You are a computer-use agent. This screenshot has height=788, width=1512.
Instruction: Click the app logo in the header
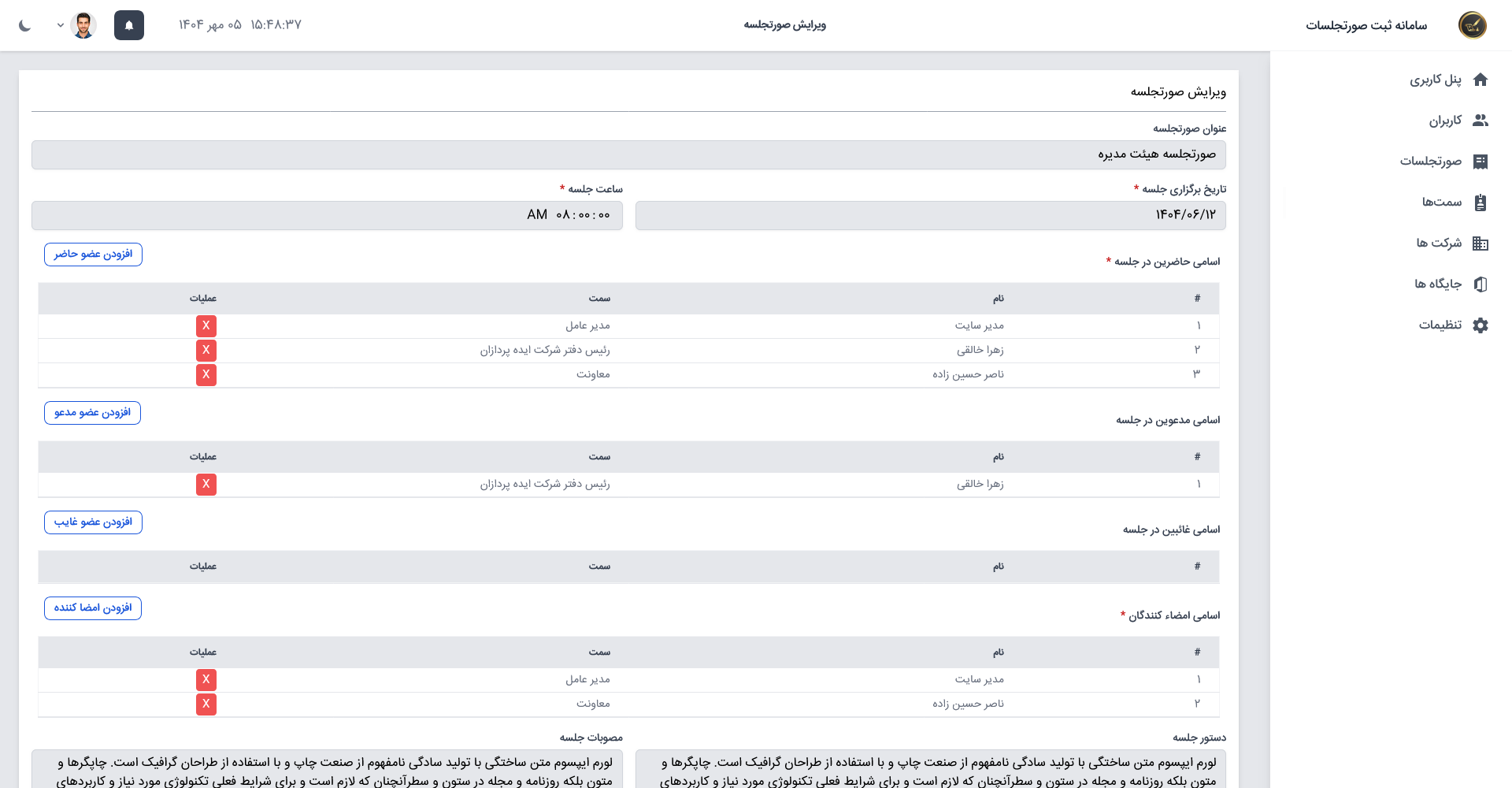pyautogui.click(x=1472, y=25)
